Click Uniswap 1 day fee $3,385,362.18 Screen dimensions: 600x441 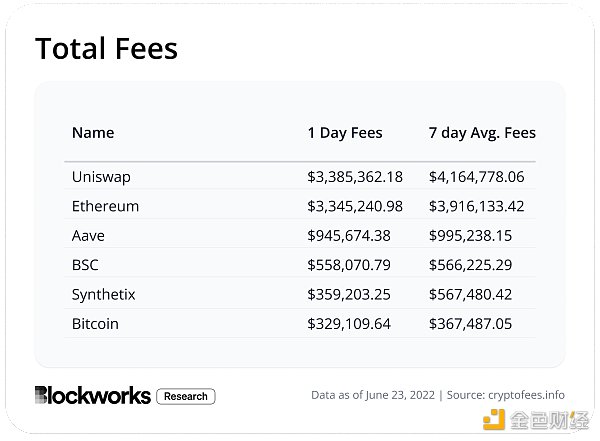(355, 177)
